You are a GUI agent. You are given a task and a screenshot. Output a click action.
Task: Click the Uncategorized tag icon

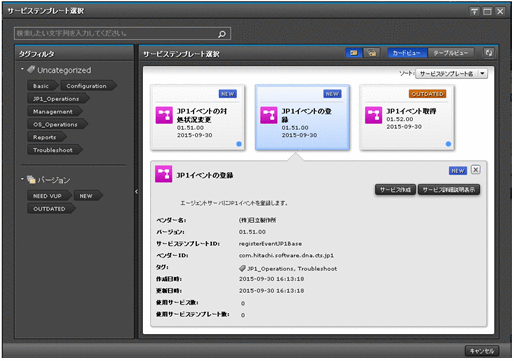31,69
